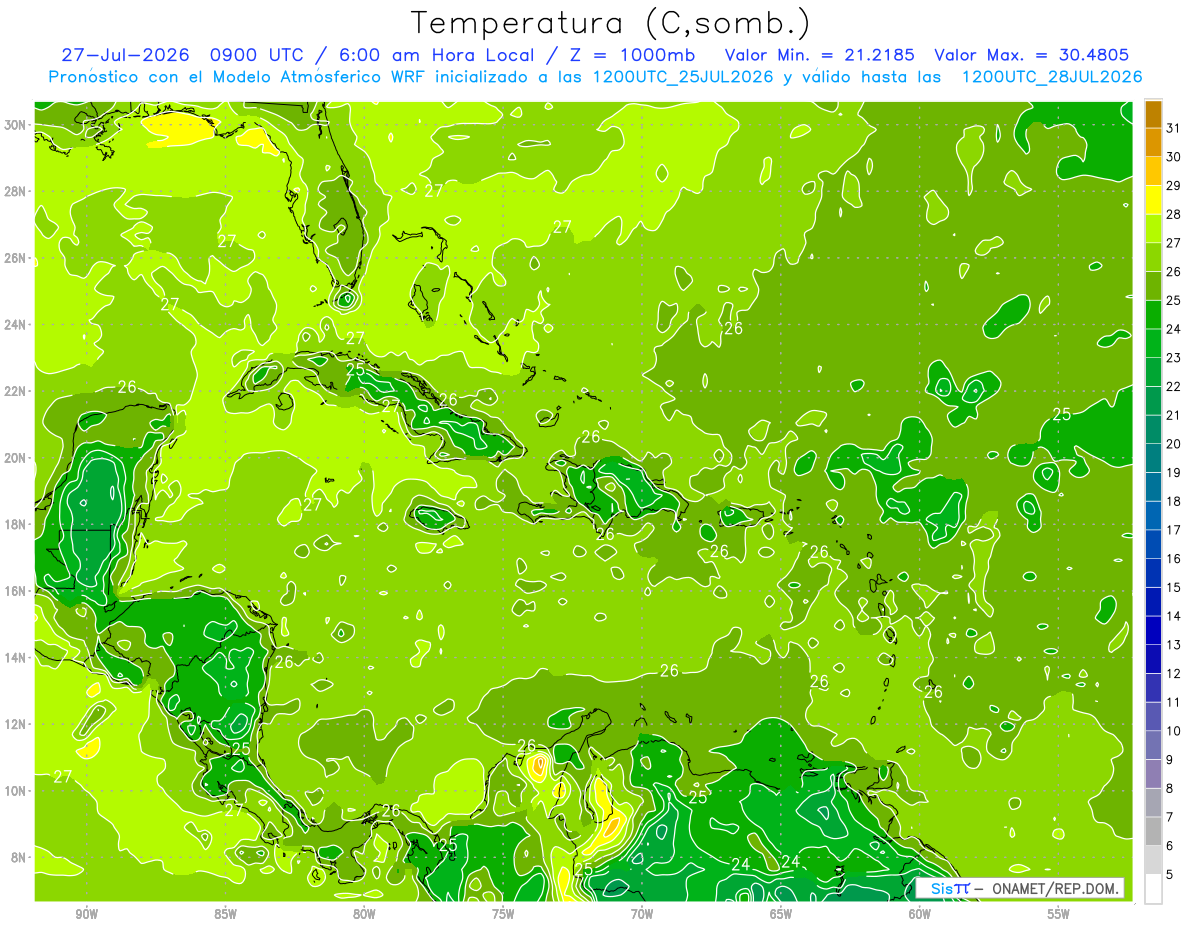Select the 'Valor Max. = 30.4805' text

[x=1032, y=55]
